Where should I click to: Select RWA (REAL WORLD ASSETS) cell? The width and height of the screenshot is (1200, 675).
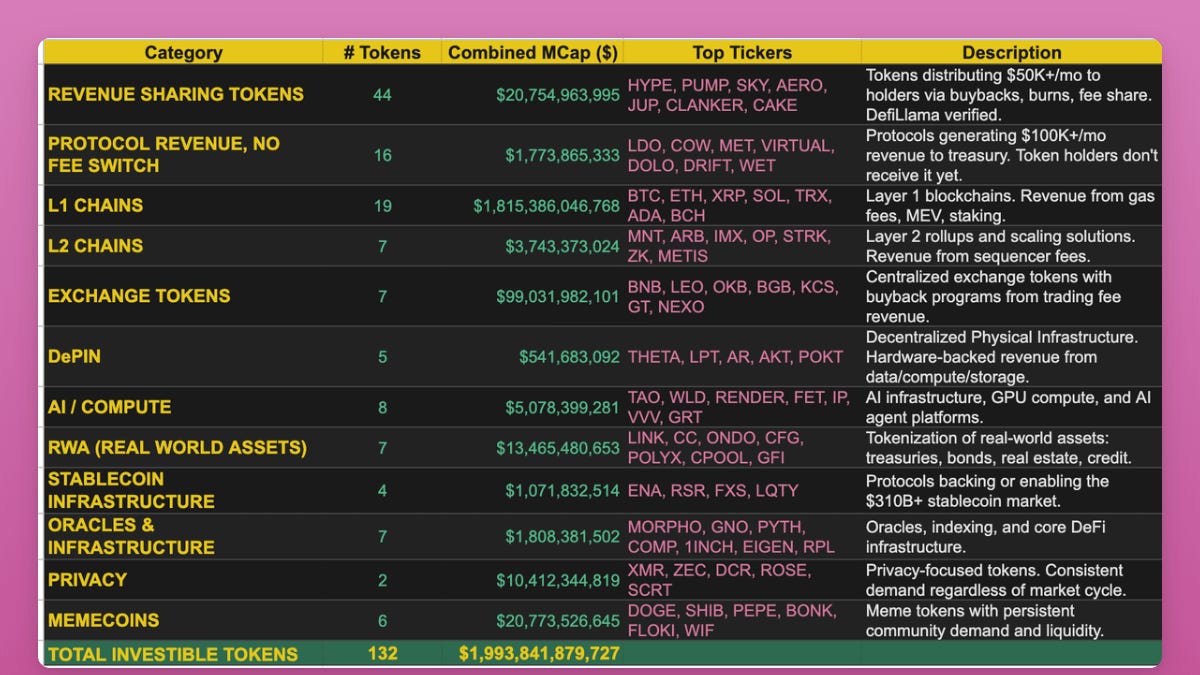183,447
